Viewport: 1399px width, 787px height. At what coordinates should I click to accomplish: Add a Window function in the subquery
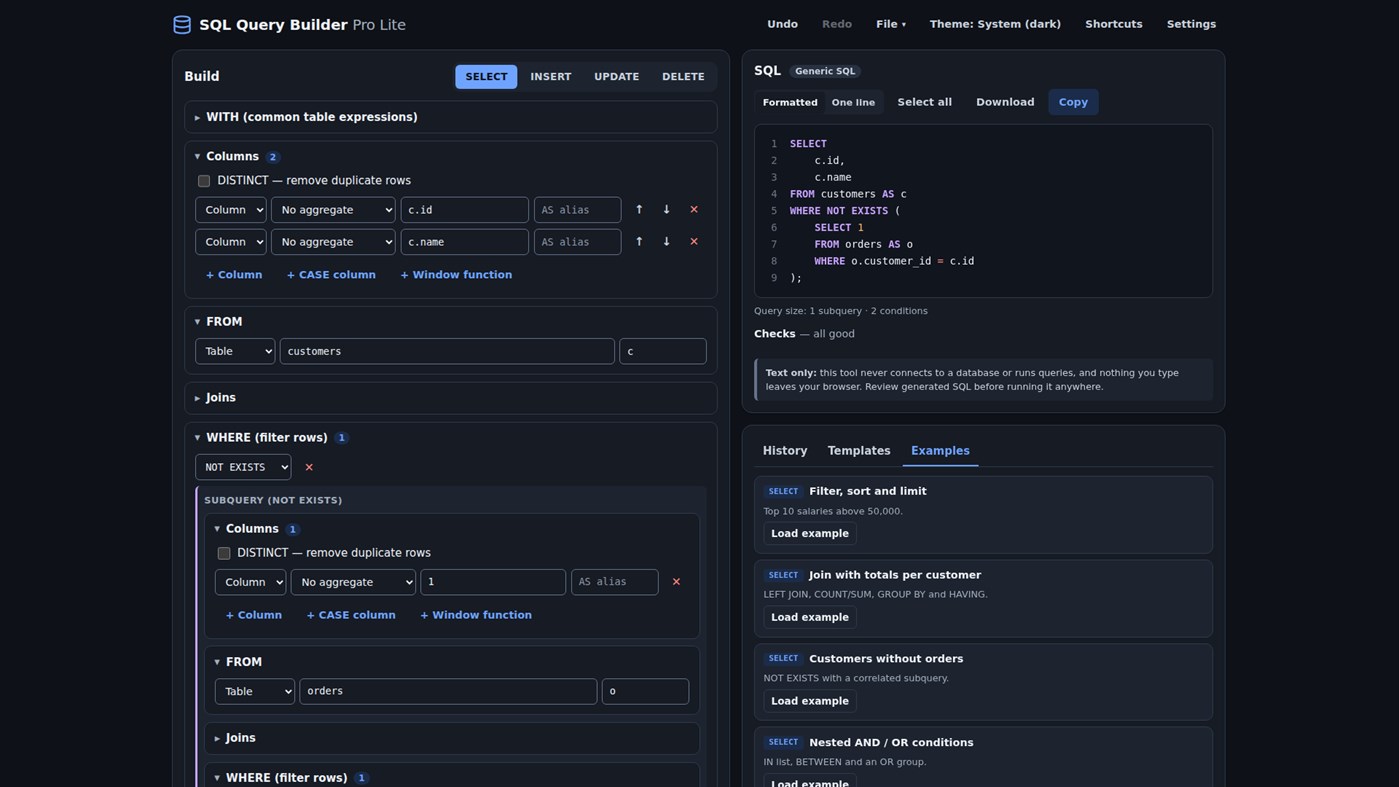click(476, 615)
